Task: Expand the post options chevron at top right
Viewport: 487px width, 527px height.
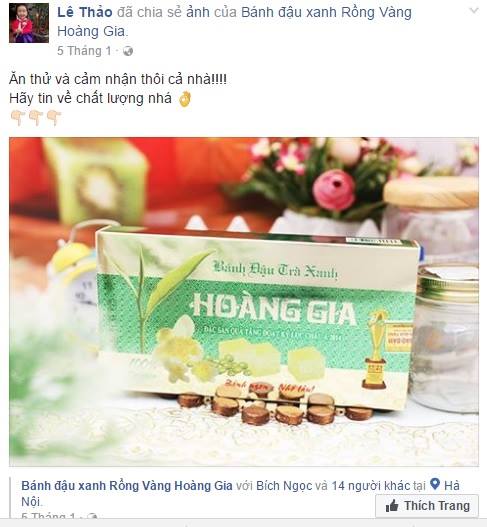Action: click(474, 11)
